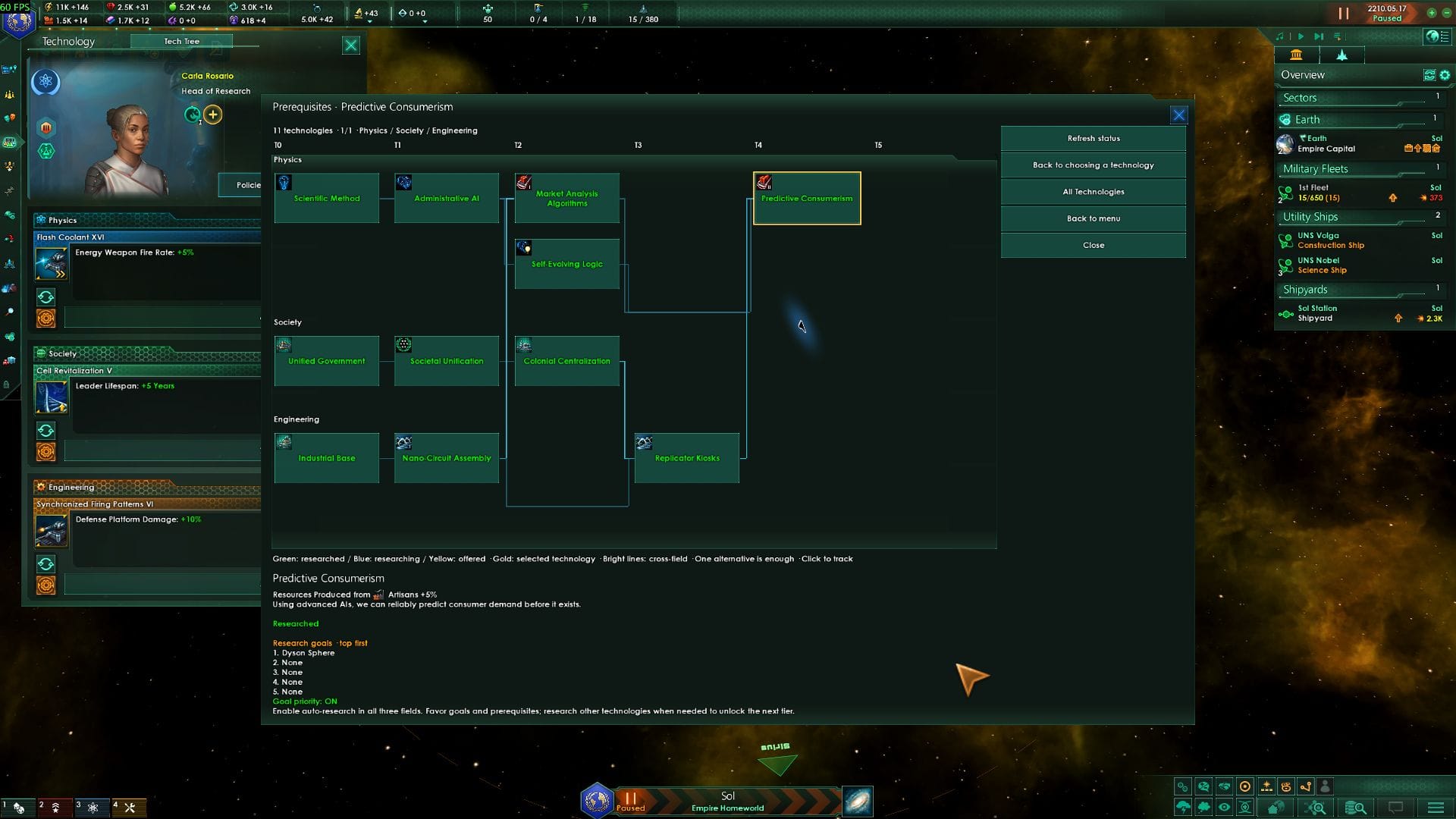This screenshot has height=819, width=1456.
Task: Click the Back to menu button
Action: 1093,218
